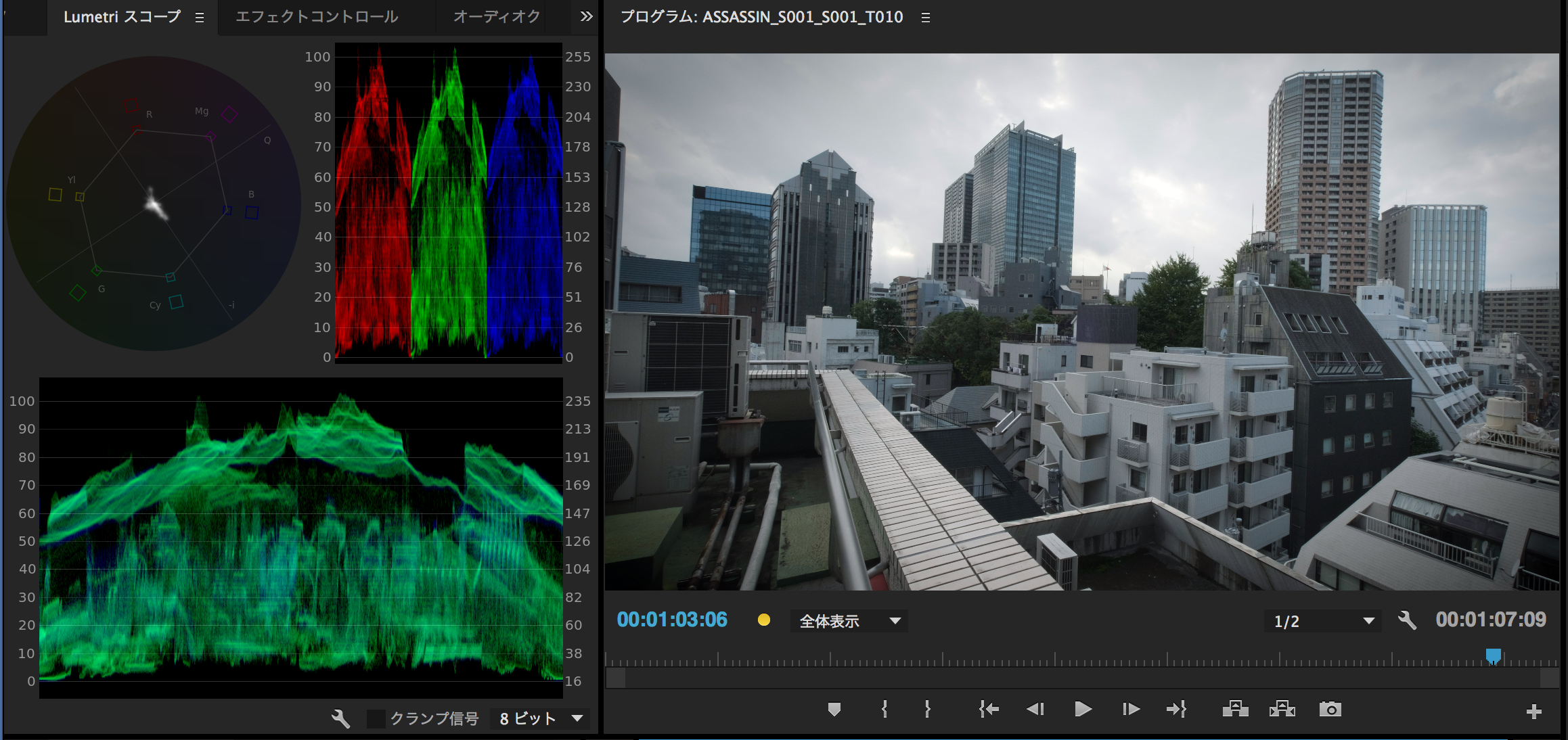Screen dimensions: 1568x740
Task: Select the Mark In icon
Action: pos(883,709)
